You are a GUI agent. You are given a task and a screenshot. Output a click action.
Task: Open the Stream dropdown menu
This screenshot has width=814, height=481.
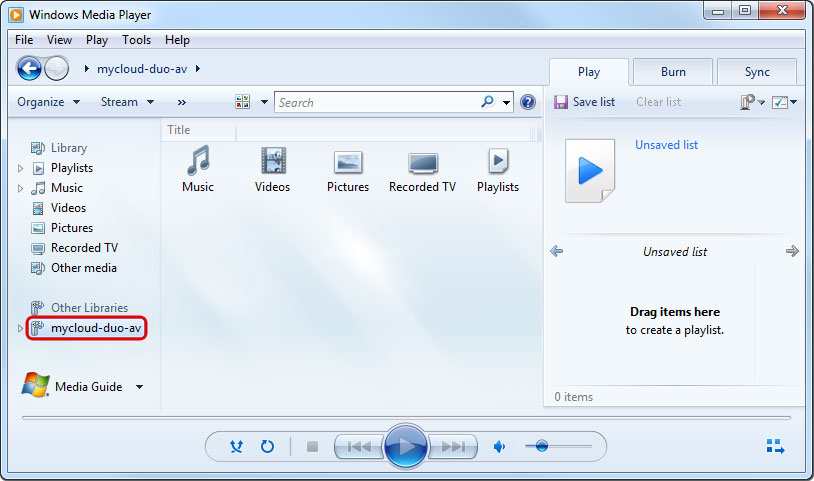(x=127, y=102)
